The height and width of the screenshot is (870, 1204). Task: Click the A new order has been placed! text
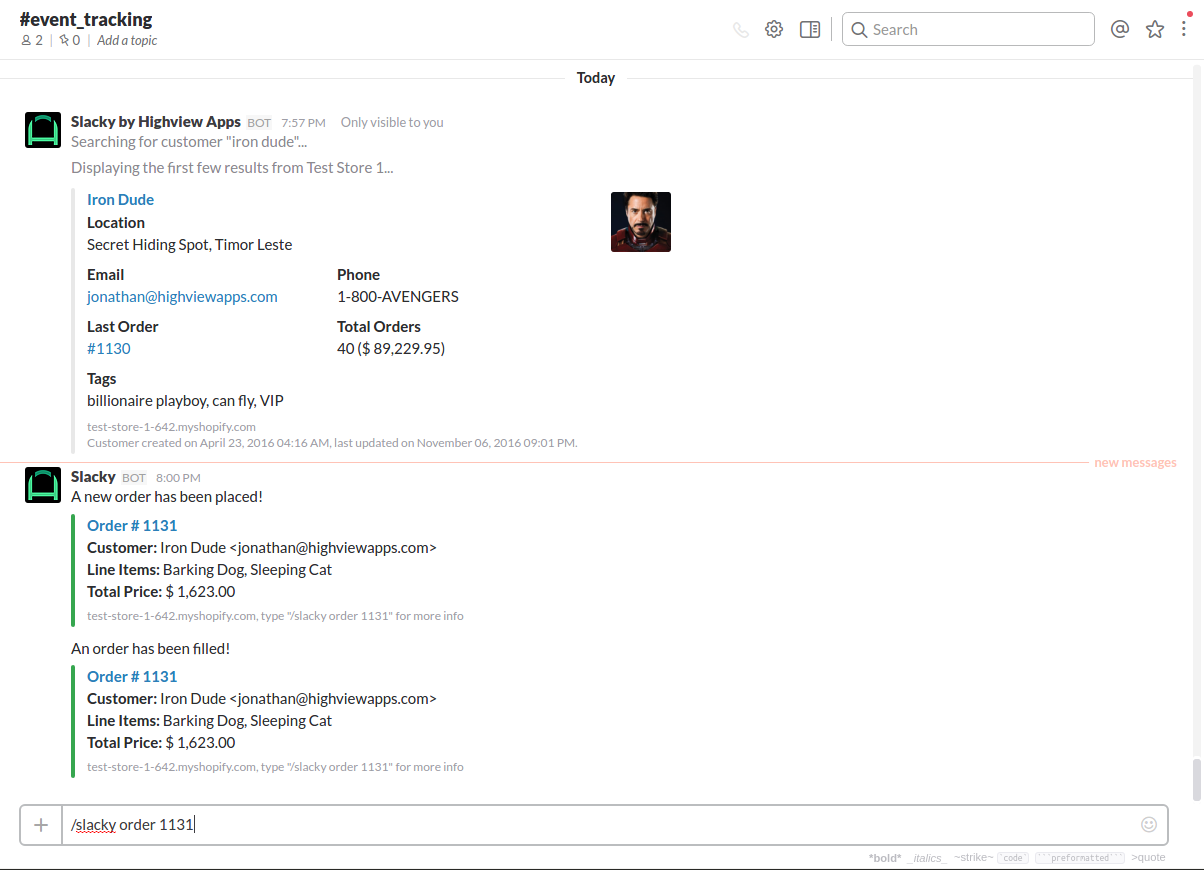pyautogui.click(x=167, y=497)
